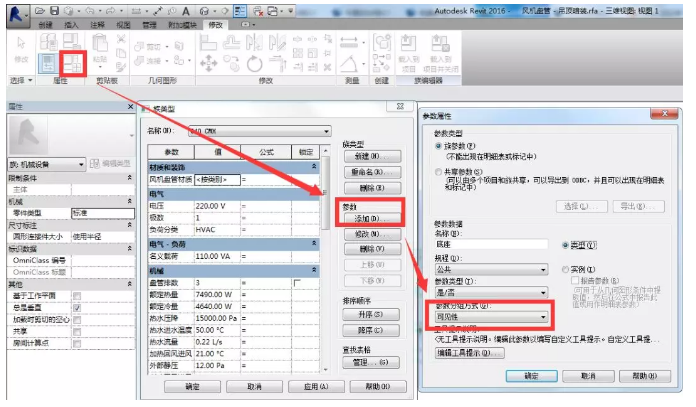Click the 升序 (Ascending) sort button
The width and height of the screenshot is (696, 407).
(371, 314)
